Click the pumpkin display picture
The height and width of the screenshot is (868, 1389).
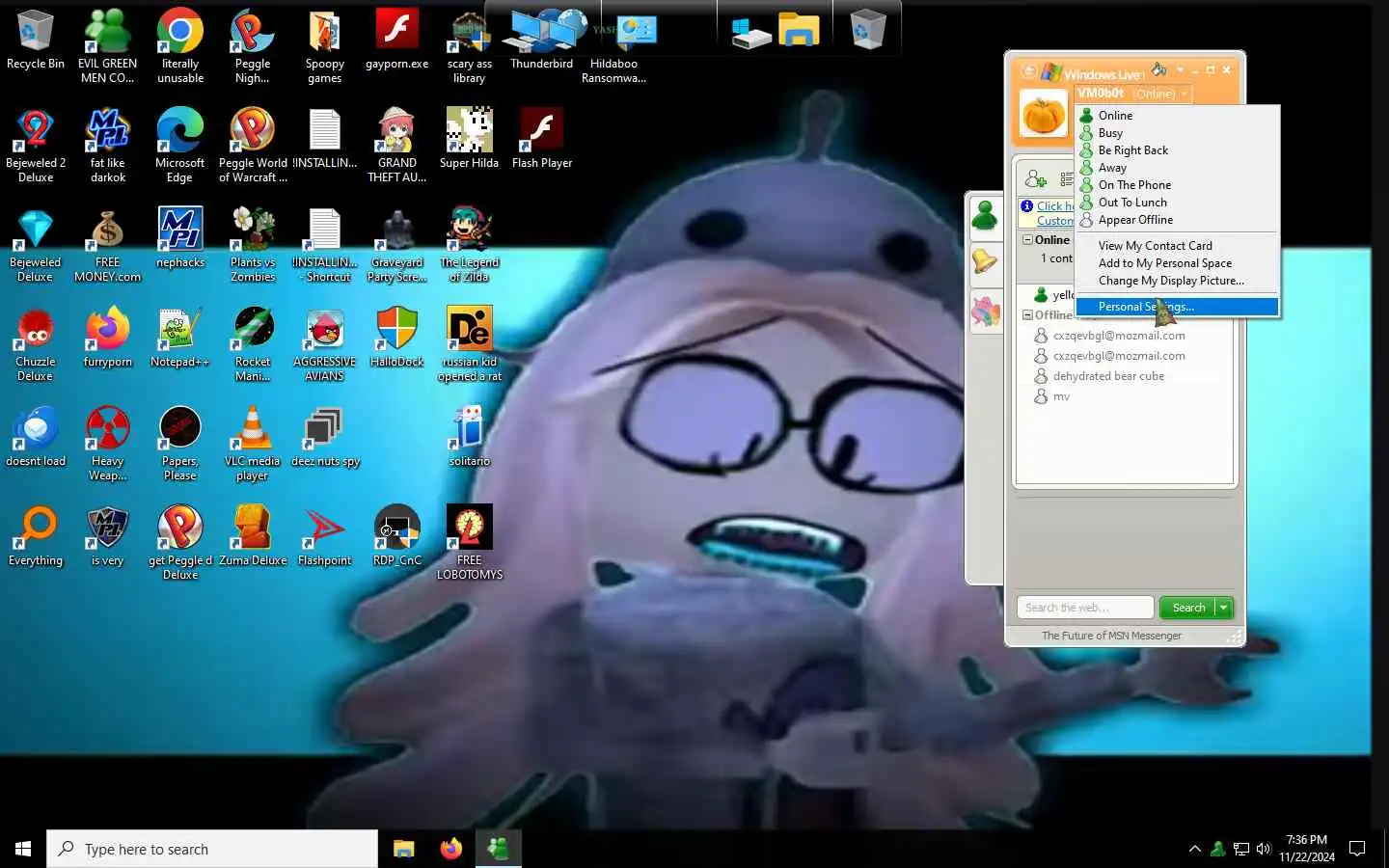pyautogui.click(x=1044, y=114)
